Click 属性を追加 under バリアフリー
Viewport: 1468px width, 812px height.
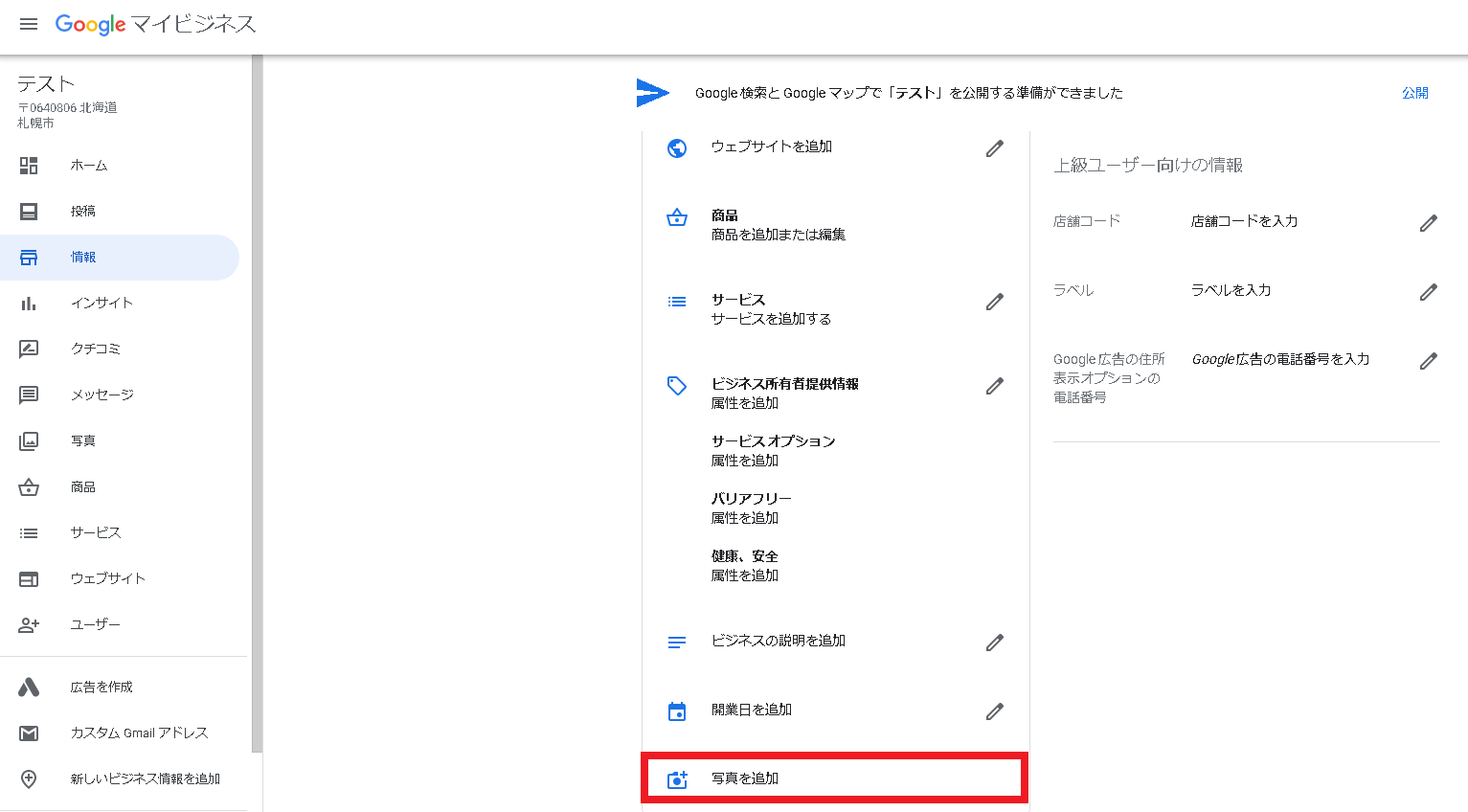pos(744,518)
